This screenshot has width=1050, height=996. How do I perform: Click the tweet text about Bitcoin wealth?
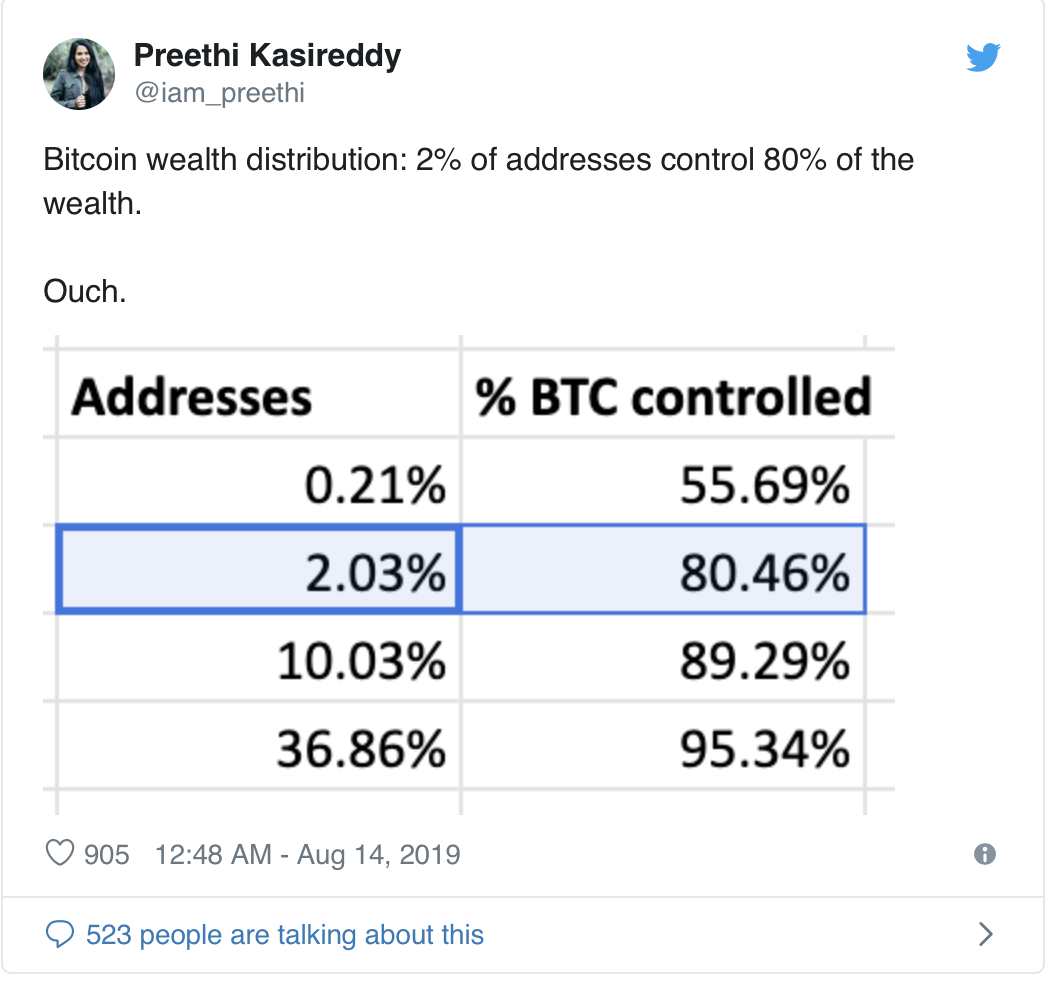coord(478,182)
